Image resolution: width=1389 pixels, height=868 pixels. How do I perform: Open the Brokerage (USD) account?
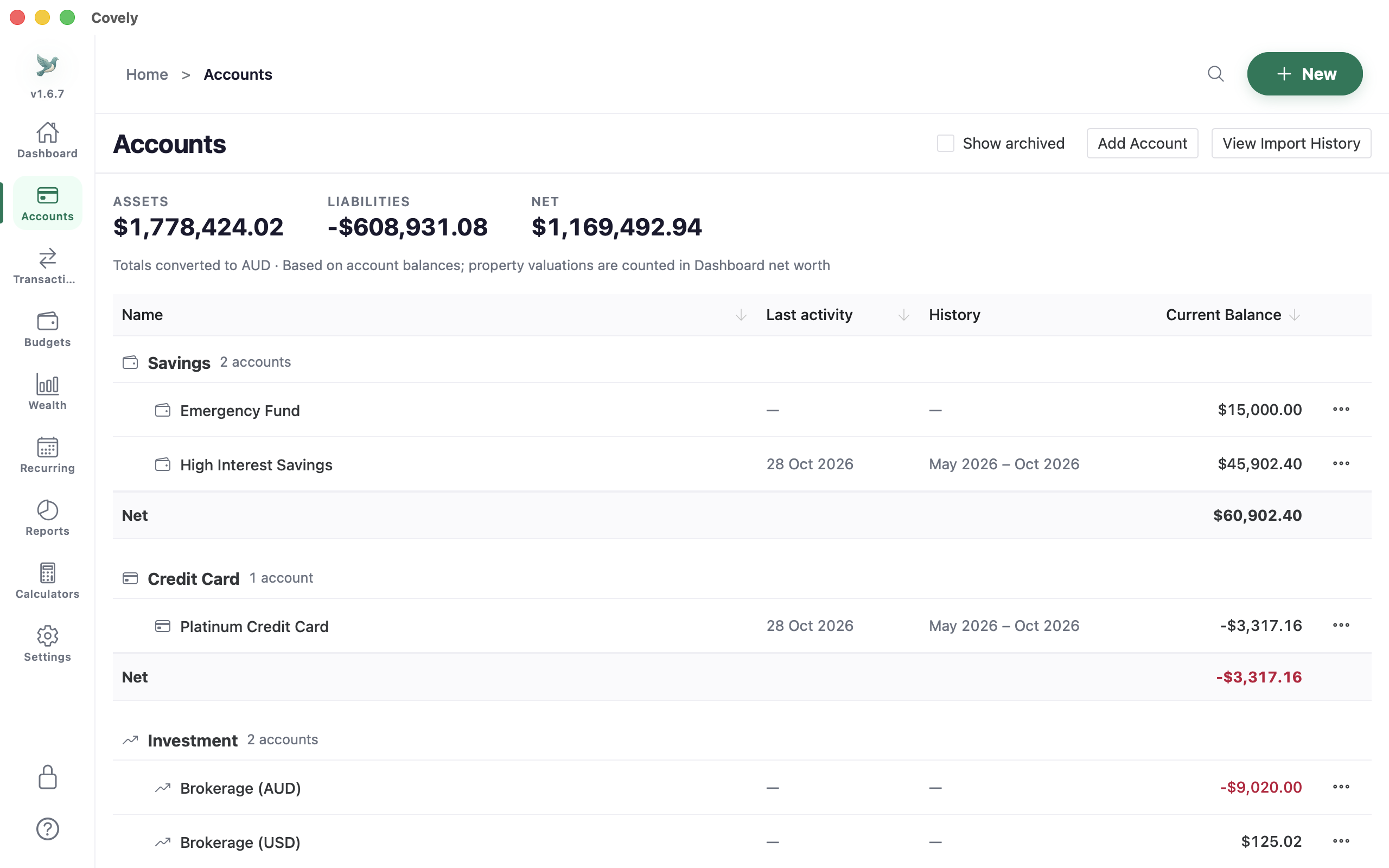pos(742,841)
